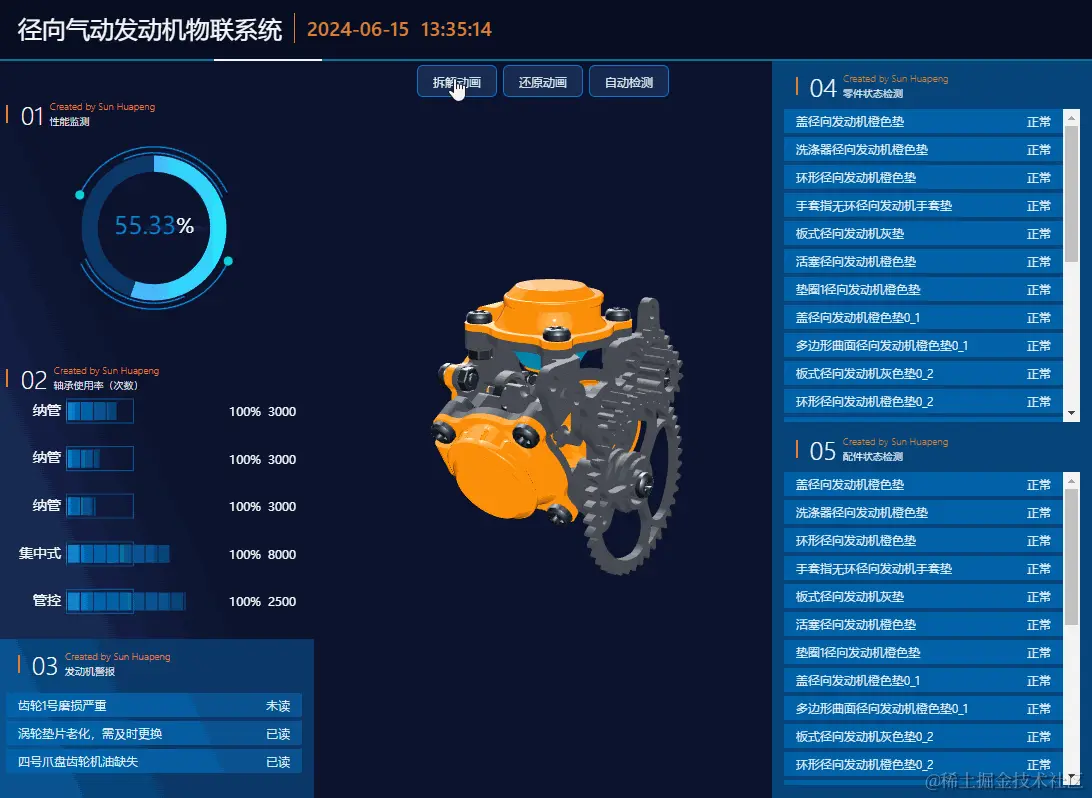Start 自动检测 auto detection

pyautogui.click(x=628, y=82)
